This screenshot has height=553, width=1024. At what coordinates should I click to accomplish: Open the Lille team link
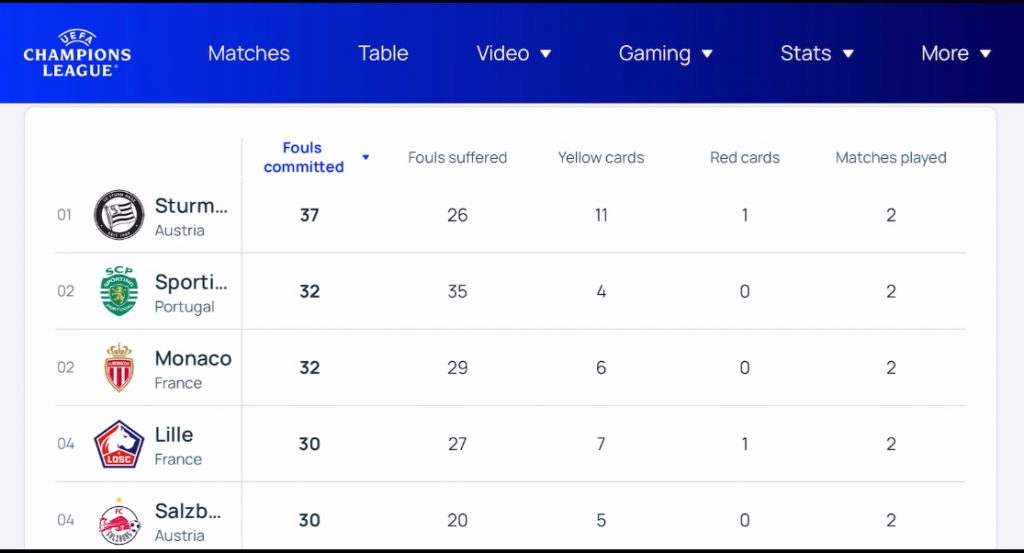pos(174,435)
